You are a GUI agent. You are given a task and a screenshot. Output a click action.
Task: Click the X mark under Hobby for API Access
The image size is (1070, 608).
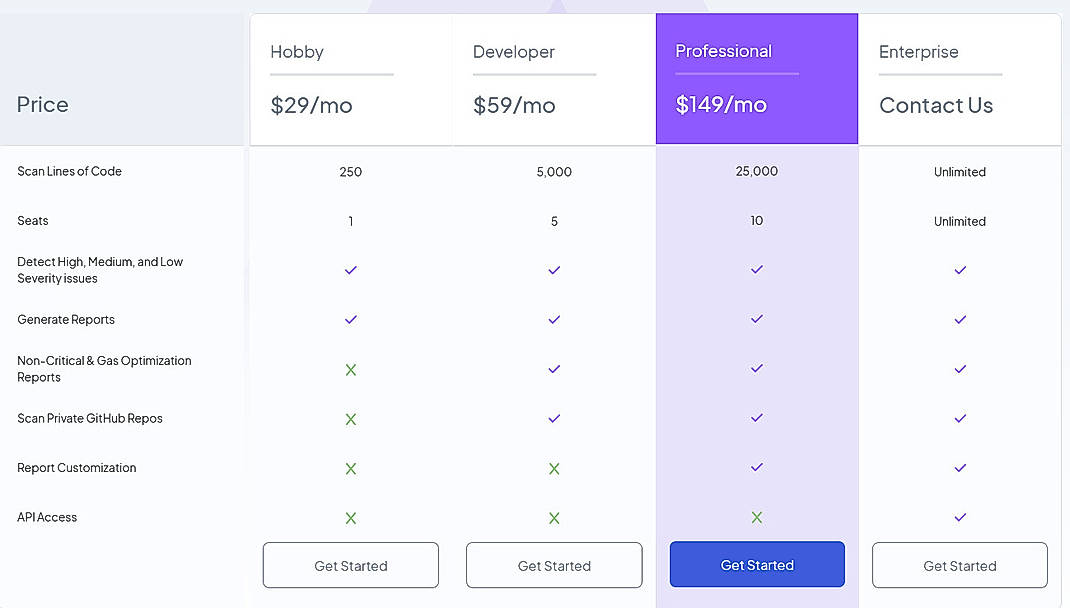point(351,518)
